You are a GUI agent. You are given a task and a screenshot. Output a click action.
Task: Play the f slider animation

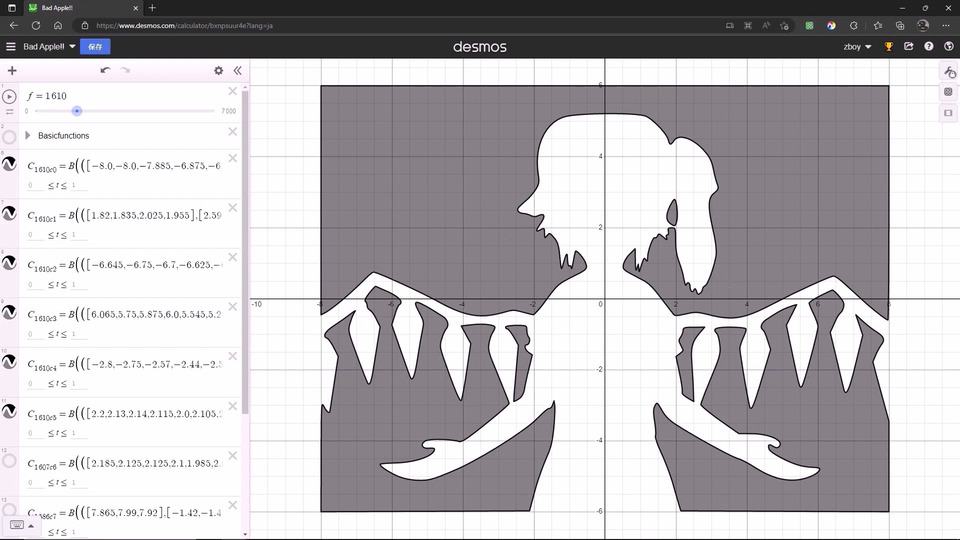9,97
